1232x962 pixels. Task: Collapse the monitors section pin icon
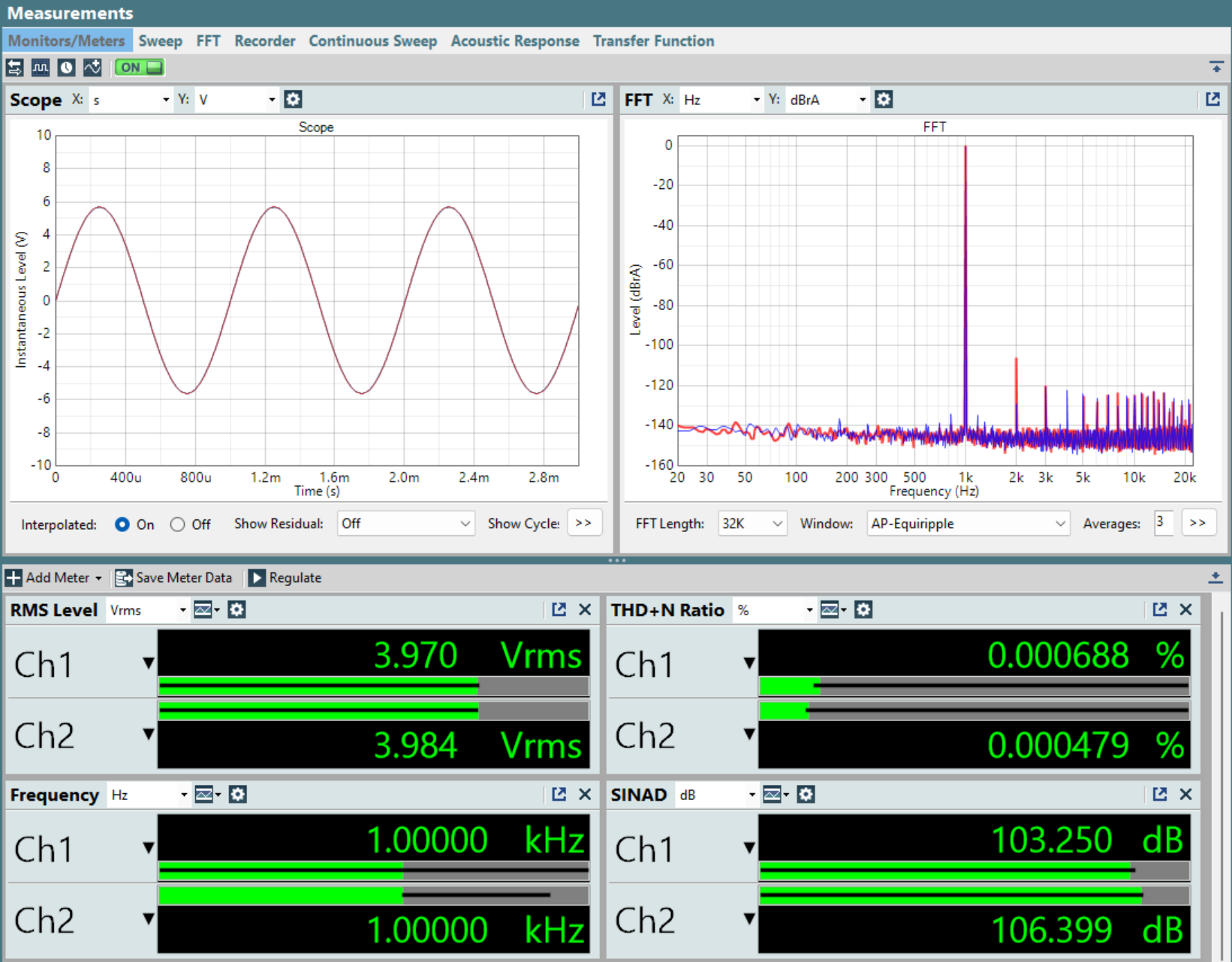[1216, 68]
